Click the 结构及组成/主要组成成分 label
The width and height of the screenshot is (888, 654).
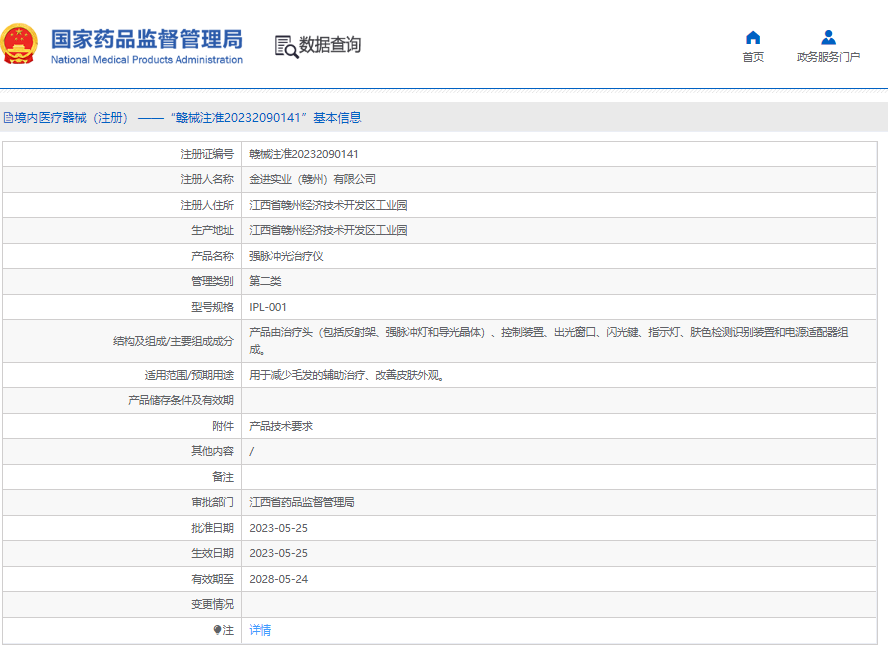[173, 341]
